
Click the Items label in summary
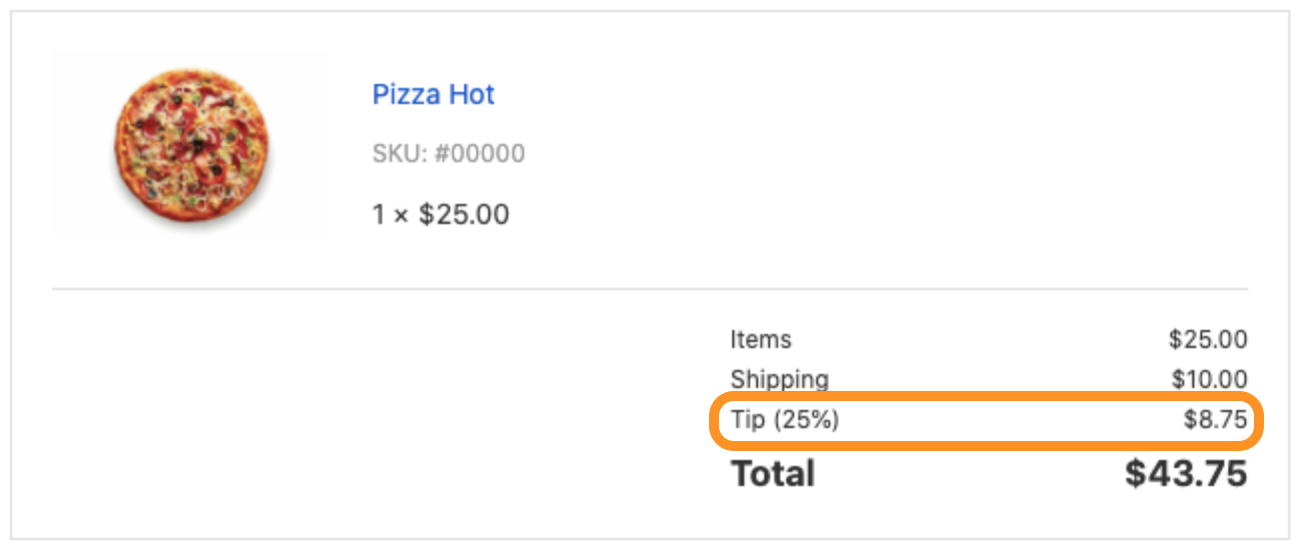[x=760, y=340]
